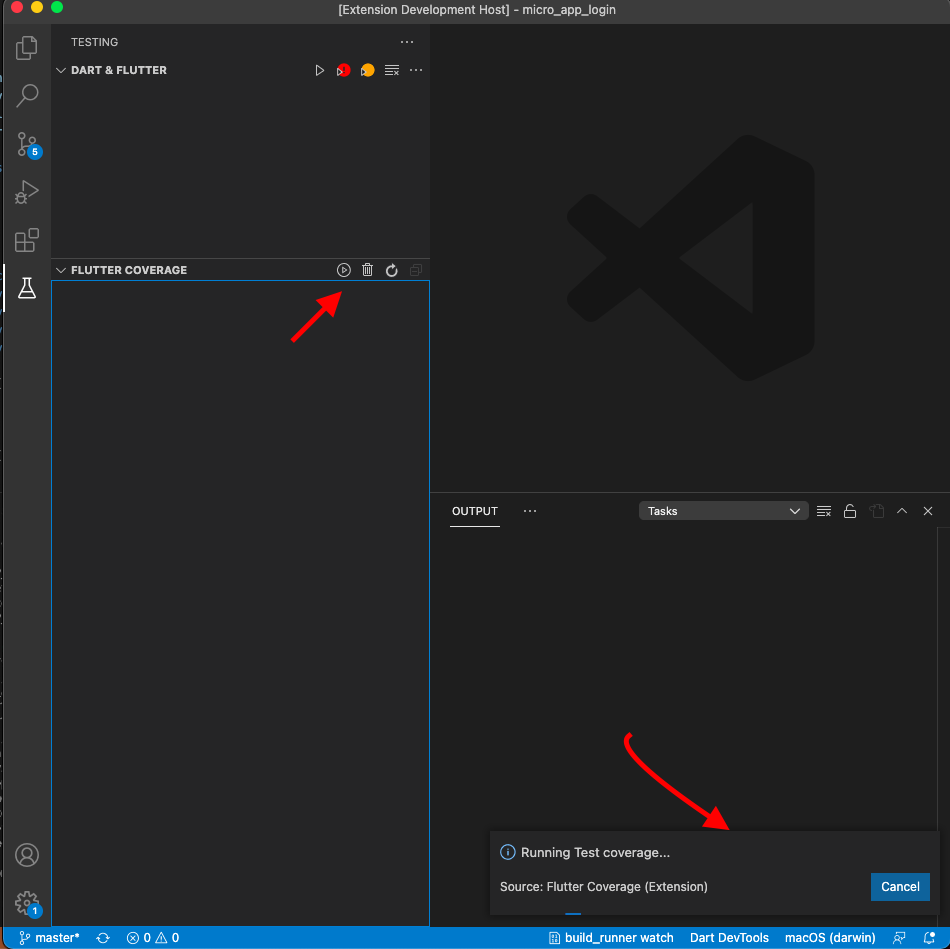The image size is (950, 949).
Task: Open Testing panel more actions menu
Action: click(x=407, y=42)
